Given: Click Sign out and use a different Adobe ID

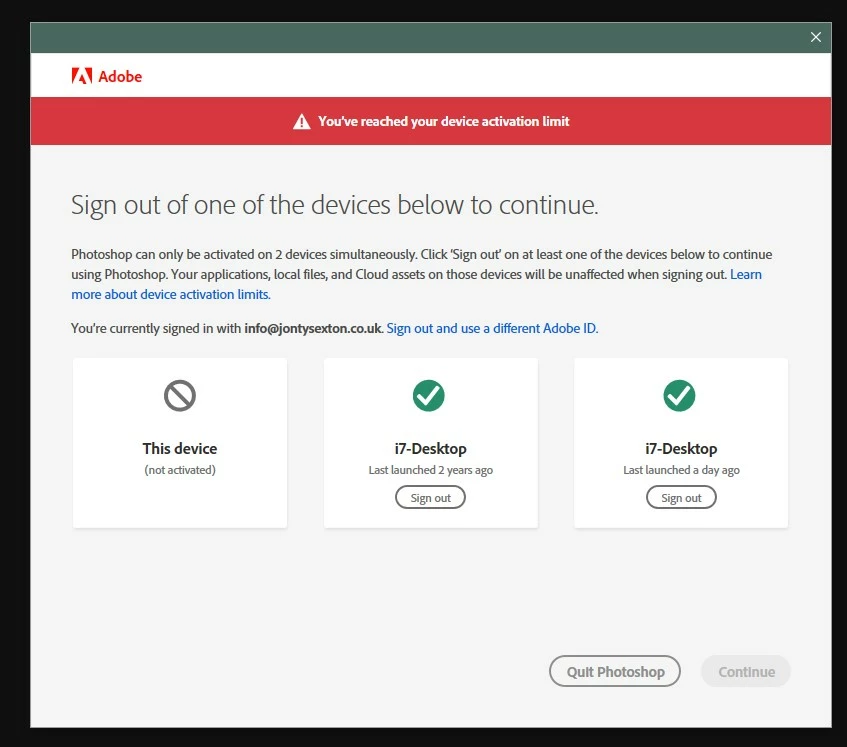Looking at the screenshot, I should tap(492, 328).
